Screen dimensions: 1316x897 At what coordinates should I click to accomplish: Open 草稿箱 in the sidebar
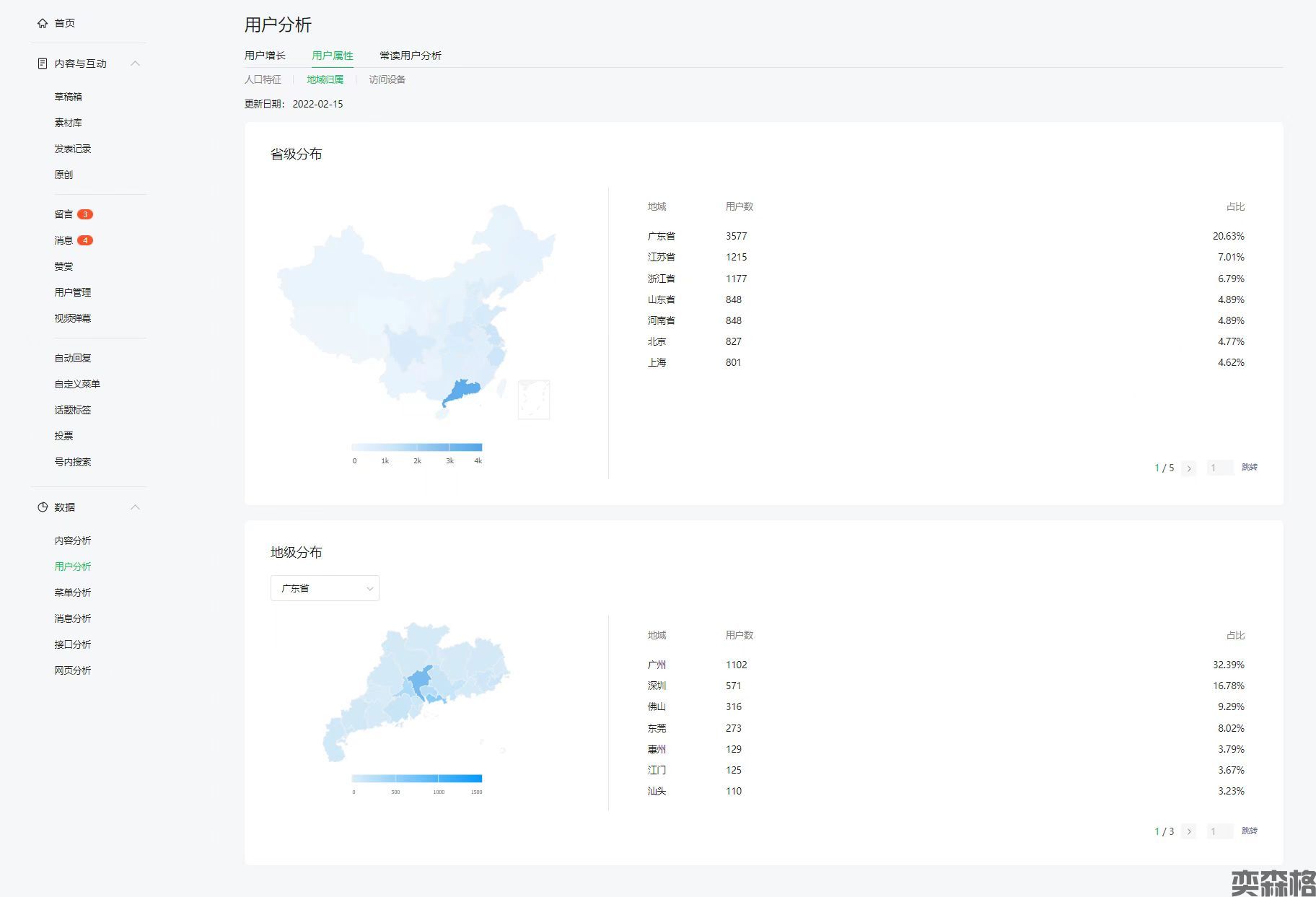(x=69, y=97)
